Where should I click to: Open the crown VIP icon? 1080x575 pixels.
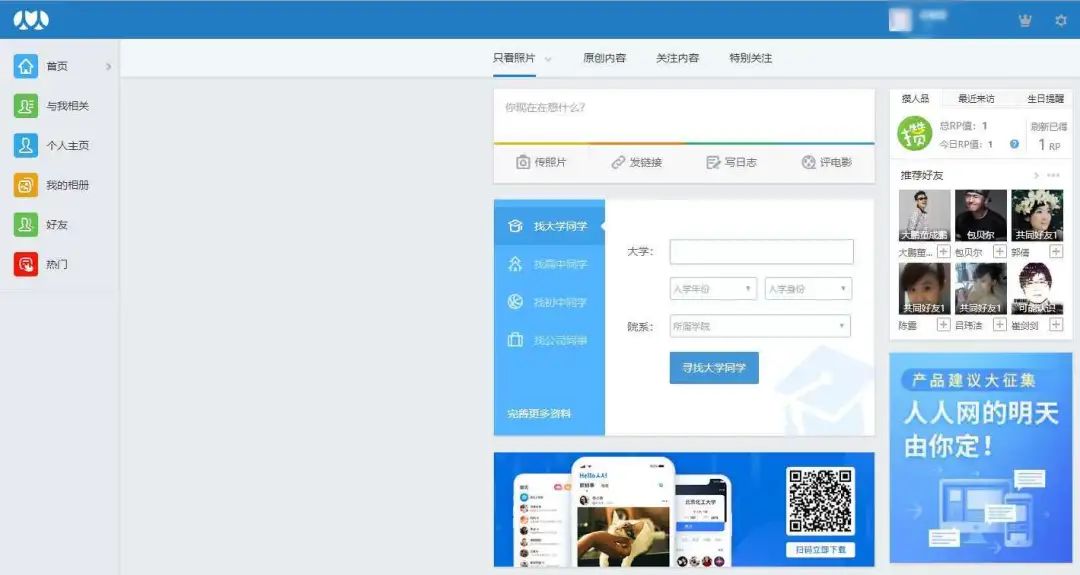(1025, 20)
